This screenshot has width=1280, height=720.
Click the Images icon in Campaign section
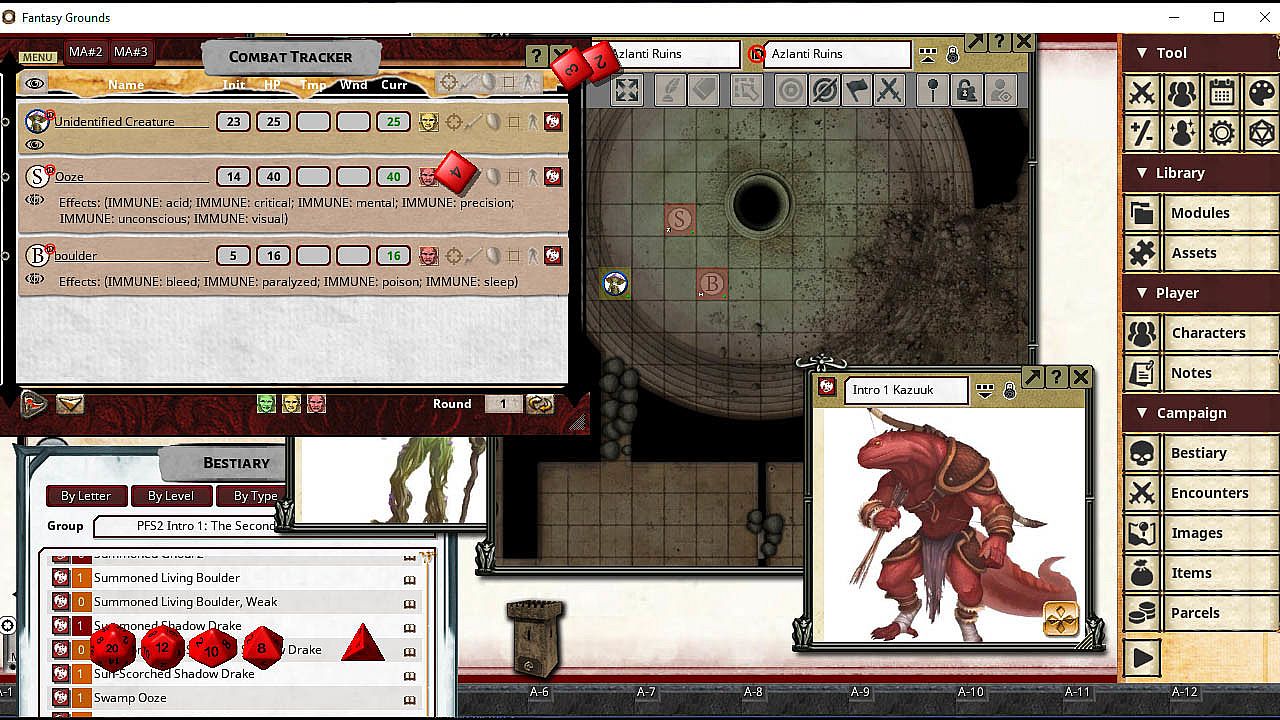coord(1142,533)
